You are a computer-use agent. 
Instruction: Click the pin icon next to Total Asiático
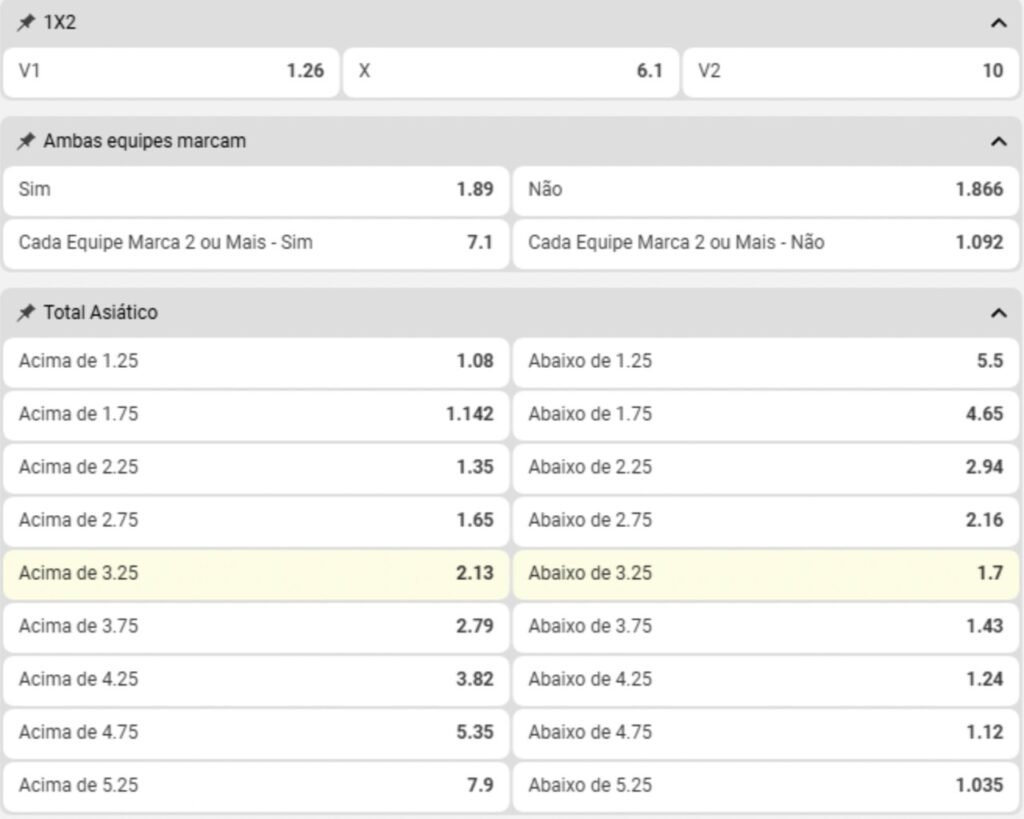[26, 313]
